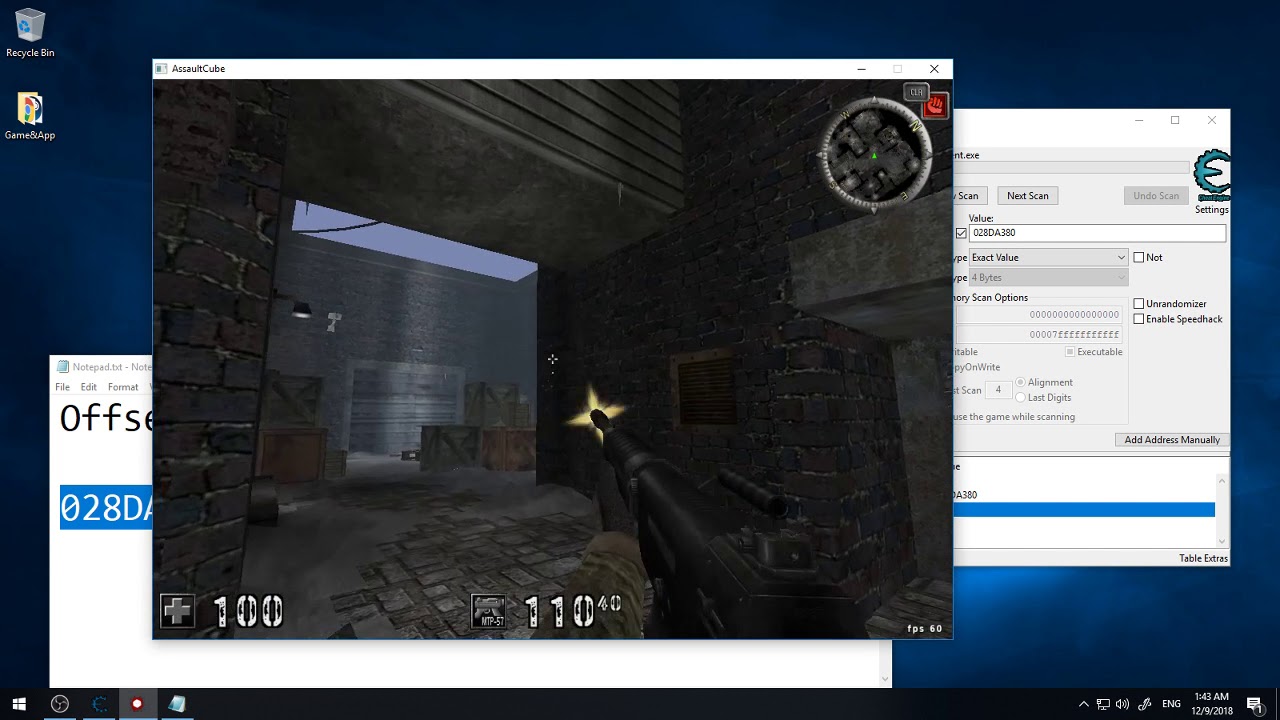
Task: Tick the Enable Speedhack checkbox
Action: click(x=1138, y=319)
